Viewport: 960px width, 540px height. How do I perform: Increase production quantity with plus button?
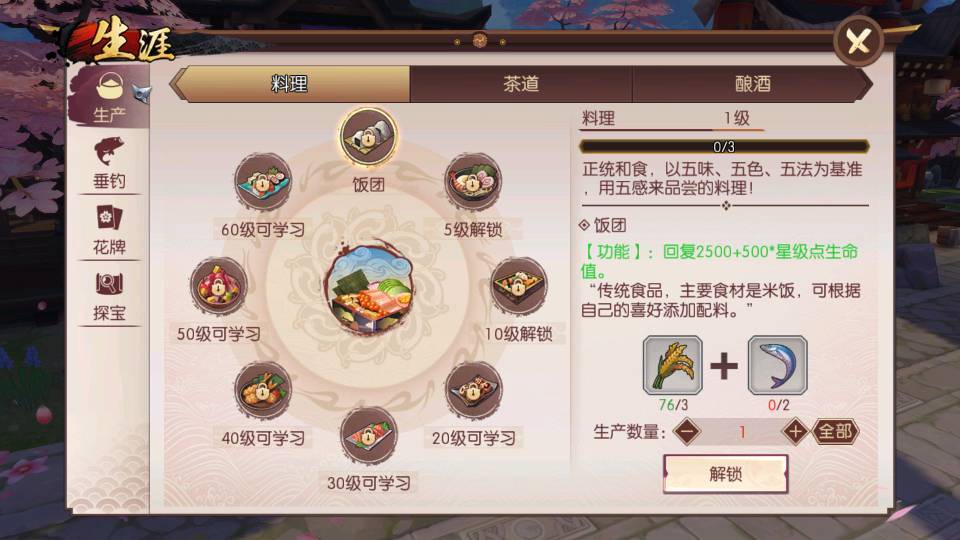pos(795,432)
